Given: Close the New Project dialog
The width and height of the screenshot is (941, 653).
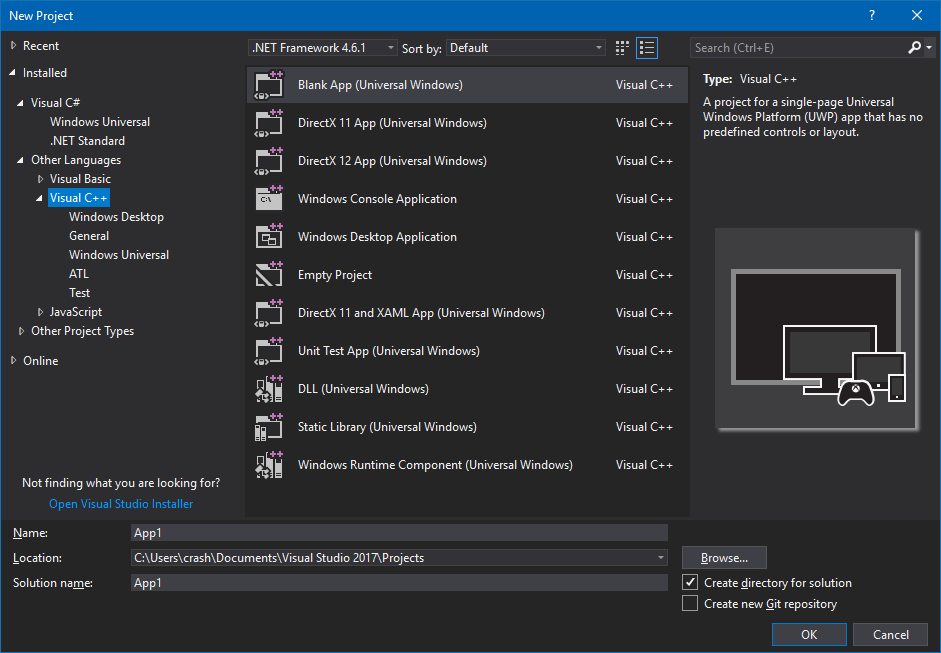Looking at the screenshot, I should pos(917,16).
